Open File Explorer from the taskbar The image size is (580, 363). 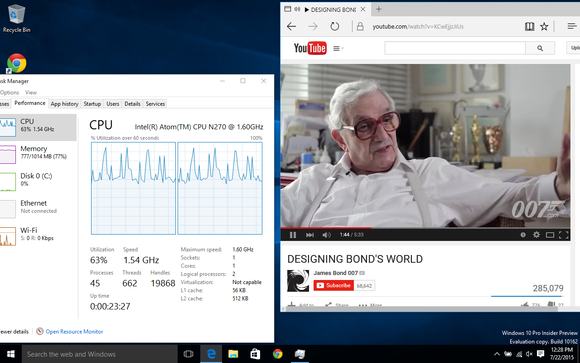click(x=233, y=354)
